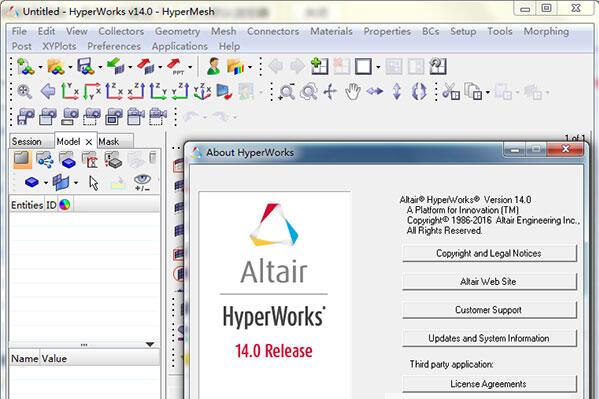Viewport: 599px width, 399px height.
Task: Click the New Model icon
Action: (25, 67)
